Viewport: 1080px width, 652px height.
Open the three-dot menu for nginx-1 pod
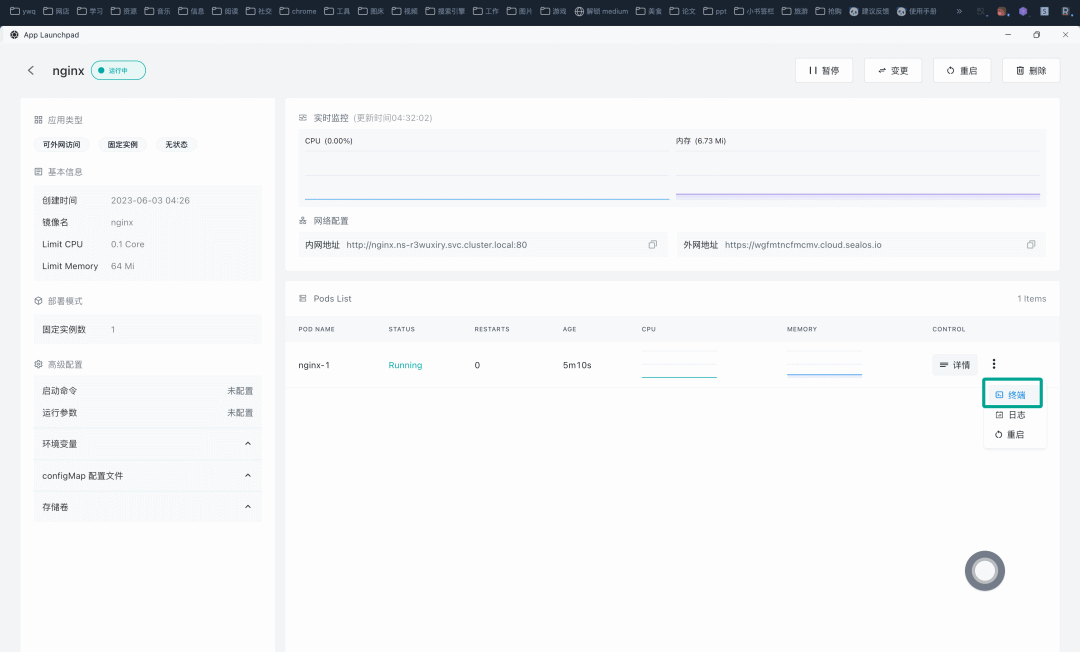pyautogui.click(x=993, y=364)
